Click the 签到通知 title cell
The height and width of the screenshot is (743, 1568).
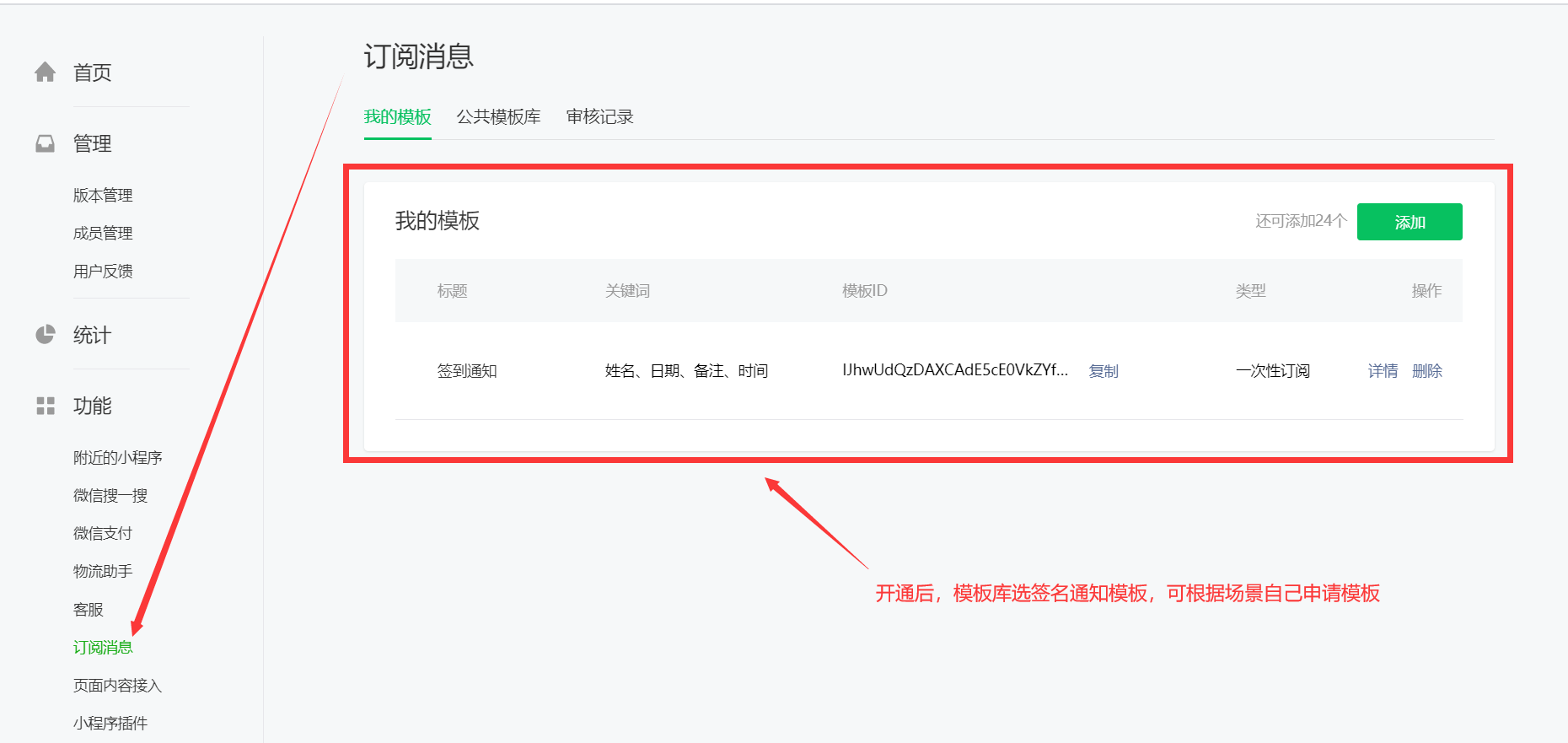tap(467, 371)
